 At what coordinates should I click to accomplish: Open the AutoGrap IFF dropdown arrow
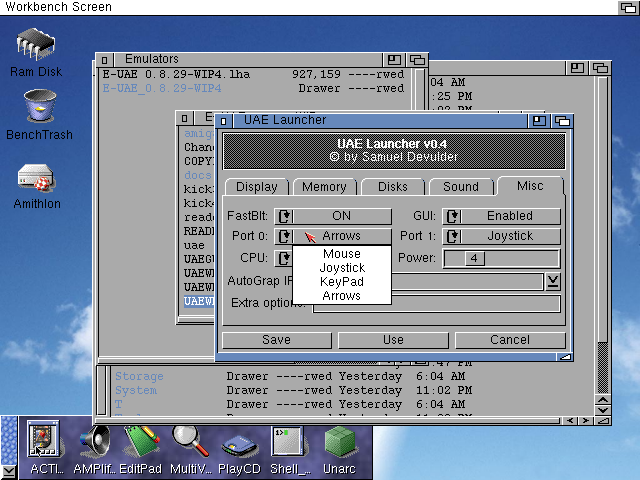(553, 281)
